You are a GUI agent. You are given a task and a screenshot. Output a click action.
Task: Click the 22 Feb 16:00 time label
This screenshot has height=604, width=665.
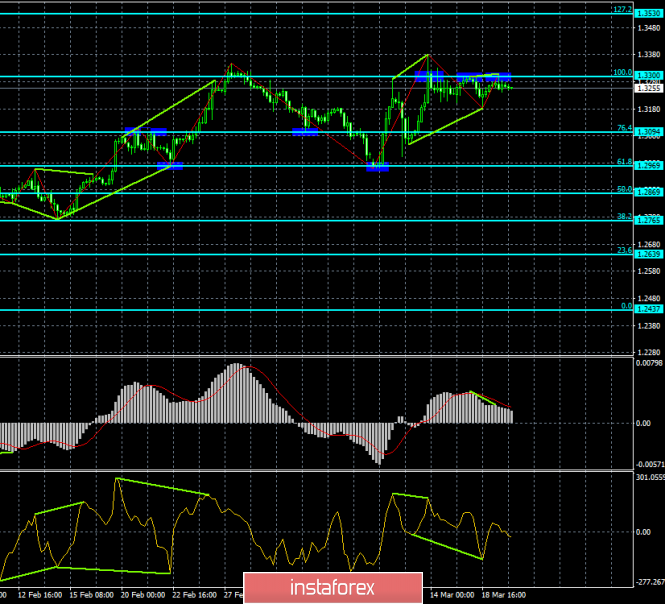(194, 595)
